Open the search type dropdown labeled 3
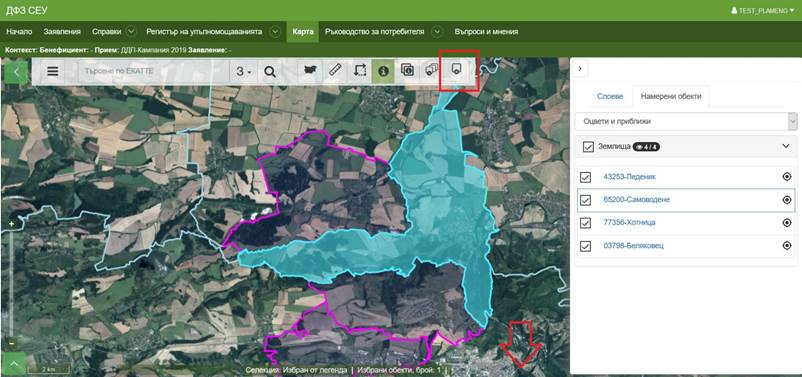 pos(243,72)
